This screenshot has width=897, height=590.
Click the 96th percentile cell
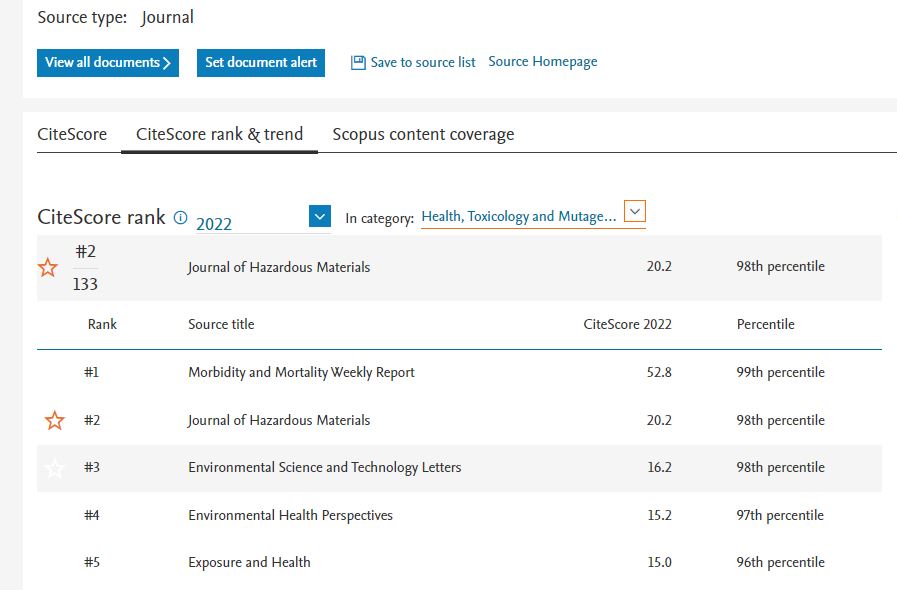[x=780, y=563]
